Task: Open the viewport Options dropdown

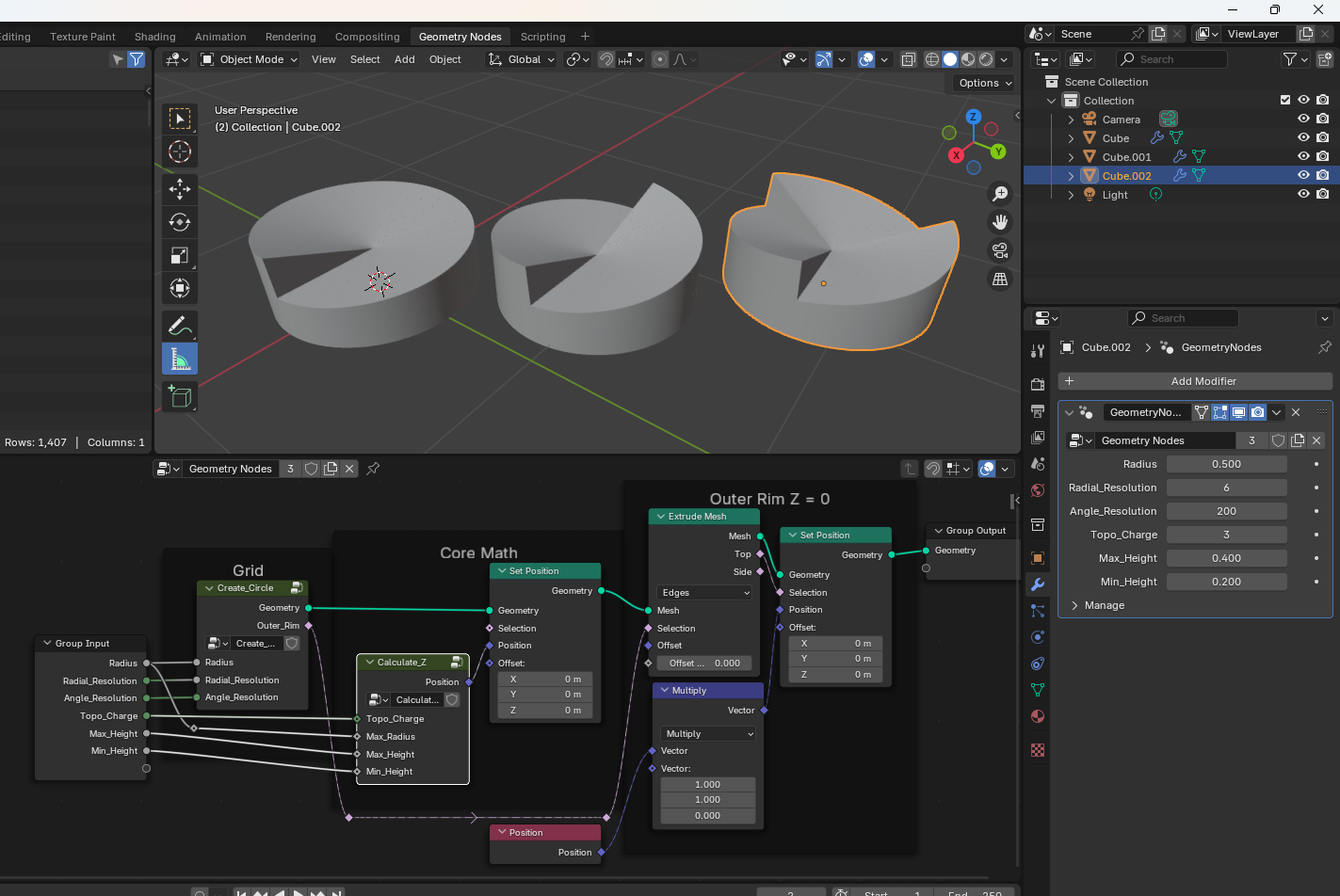Action: [984, 83]
